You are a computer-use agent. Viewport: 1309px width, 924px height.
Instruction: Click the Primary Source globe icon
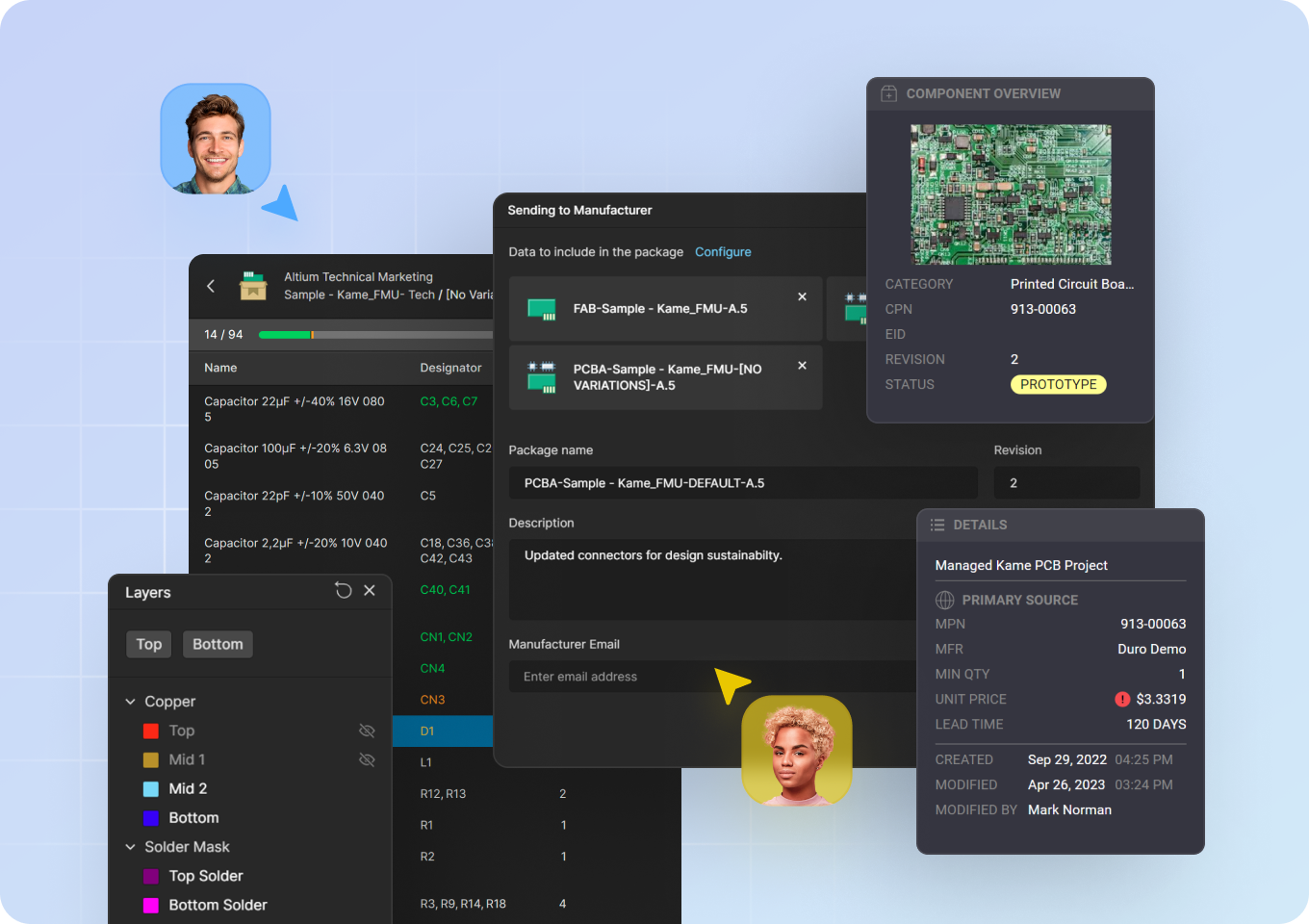(945, 600)
